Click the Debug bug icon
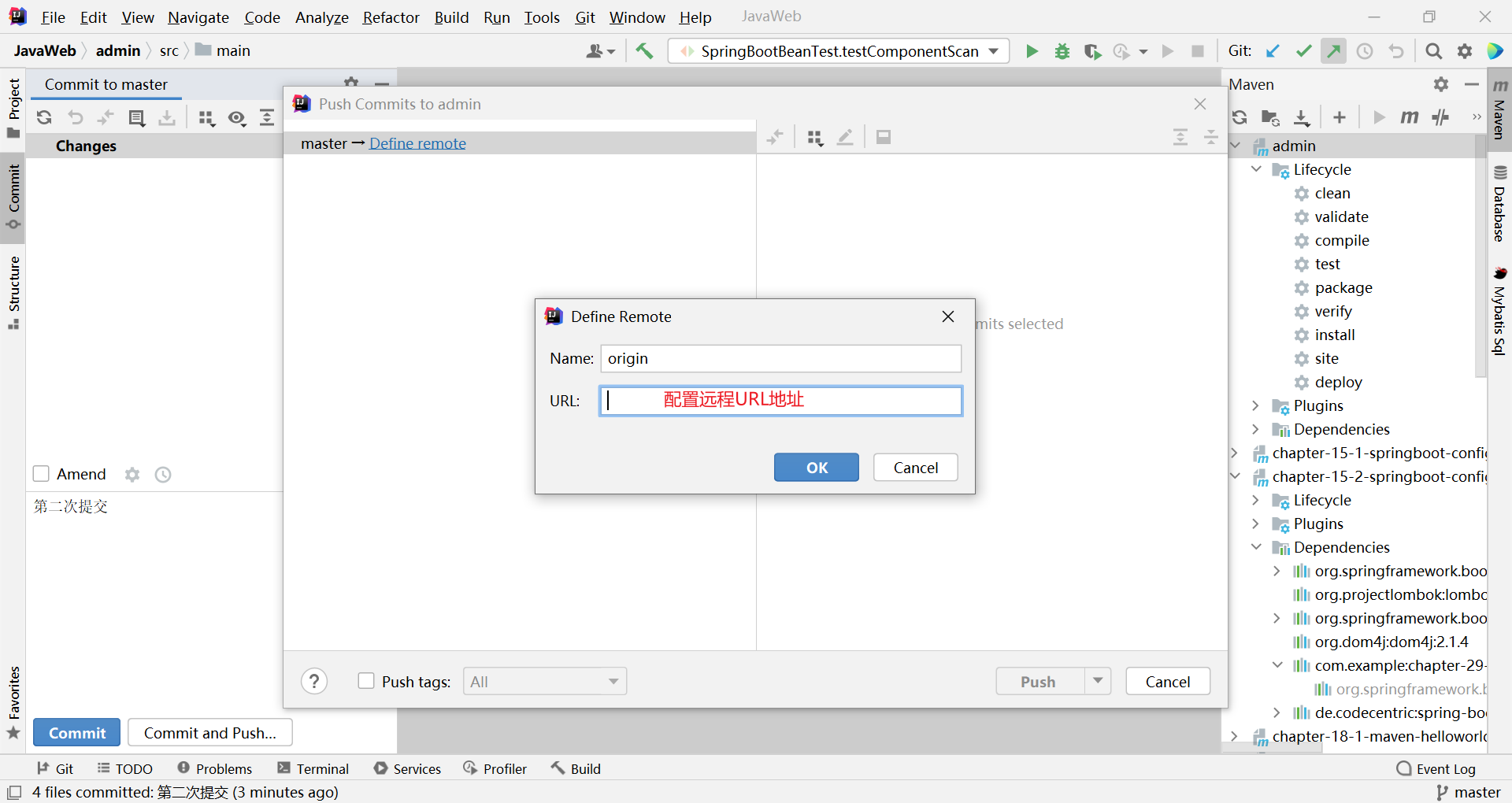Viewport: 1512px width, 803px height. (1062, 51)
